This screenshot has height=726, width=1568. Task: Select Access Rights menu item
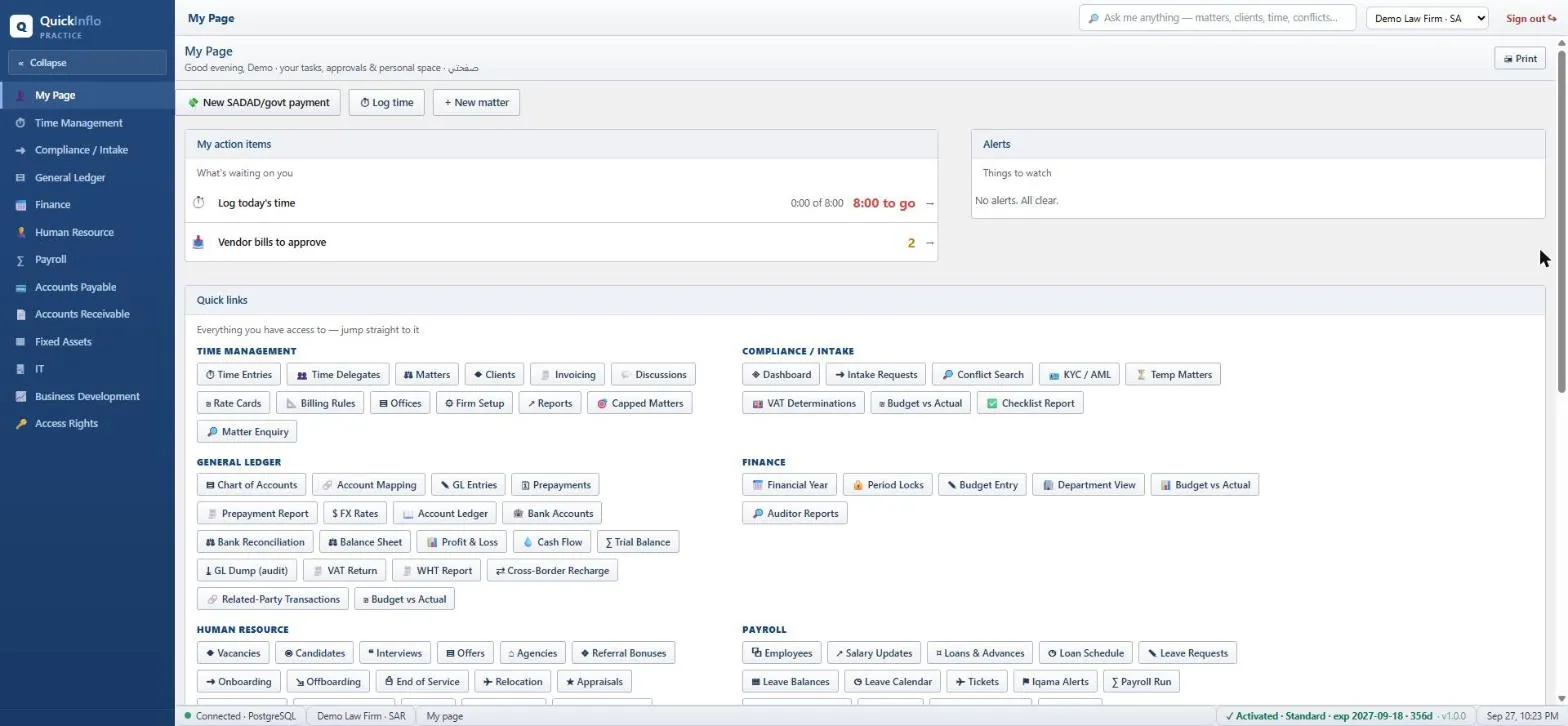point(87,424)
